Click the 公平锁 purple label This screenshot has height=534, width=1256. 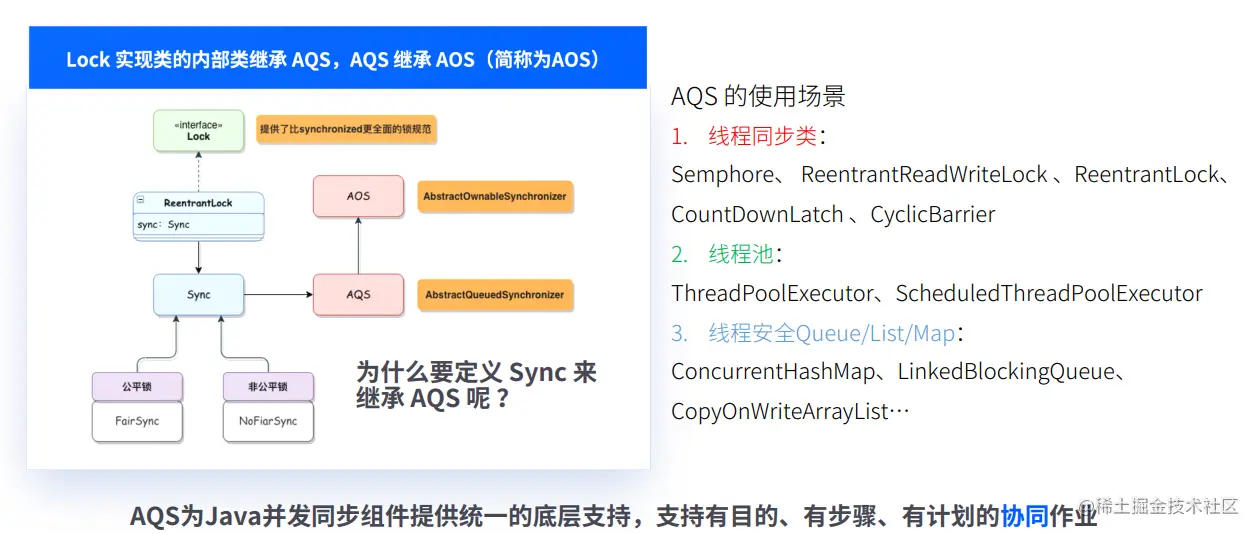pyautogui.click(x=137, y=386)
